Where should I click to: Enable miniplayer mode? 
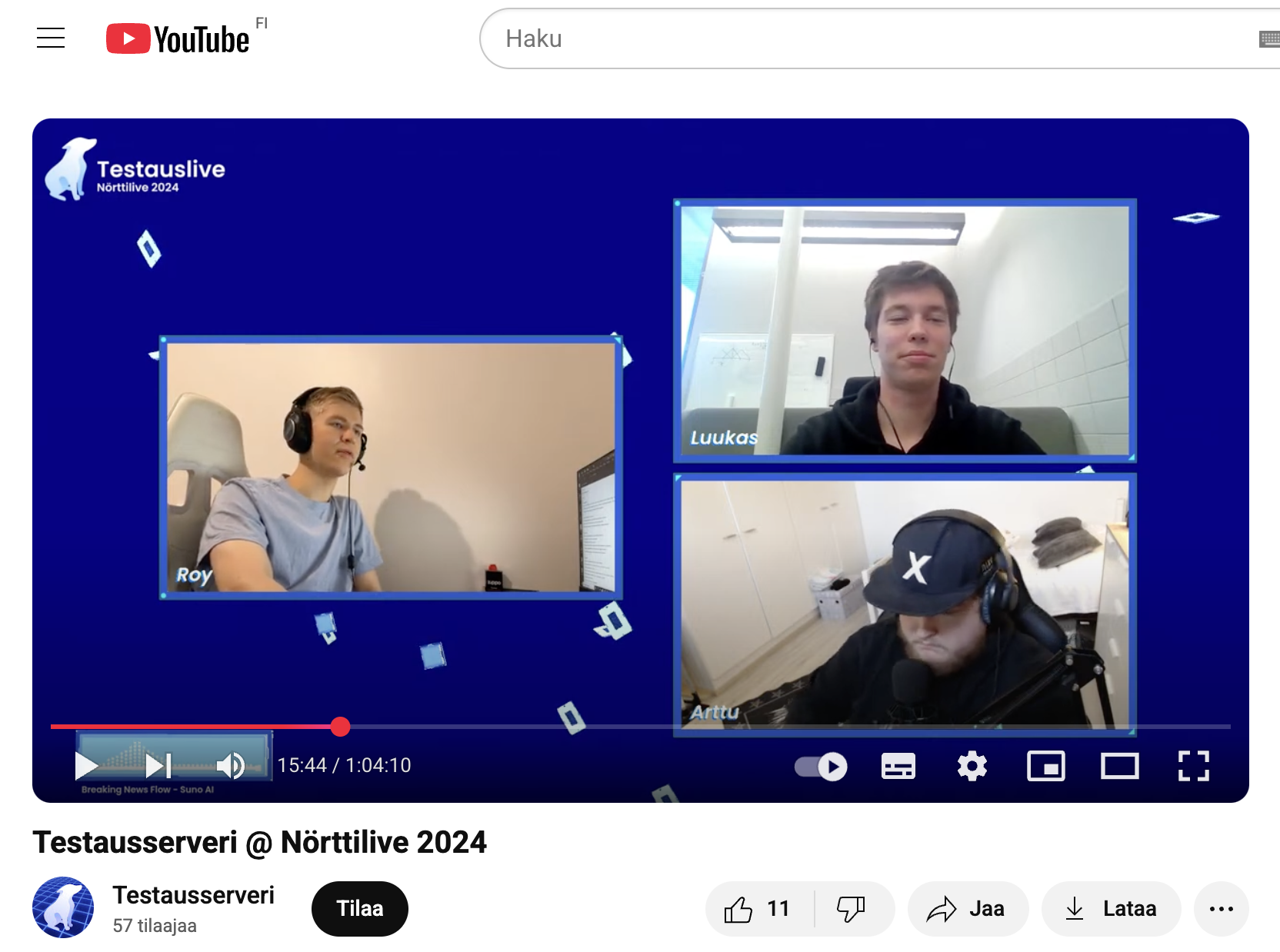(x=1045, y=766)
